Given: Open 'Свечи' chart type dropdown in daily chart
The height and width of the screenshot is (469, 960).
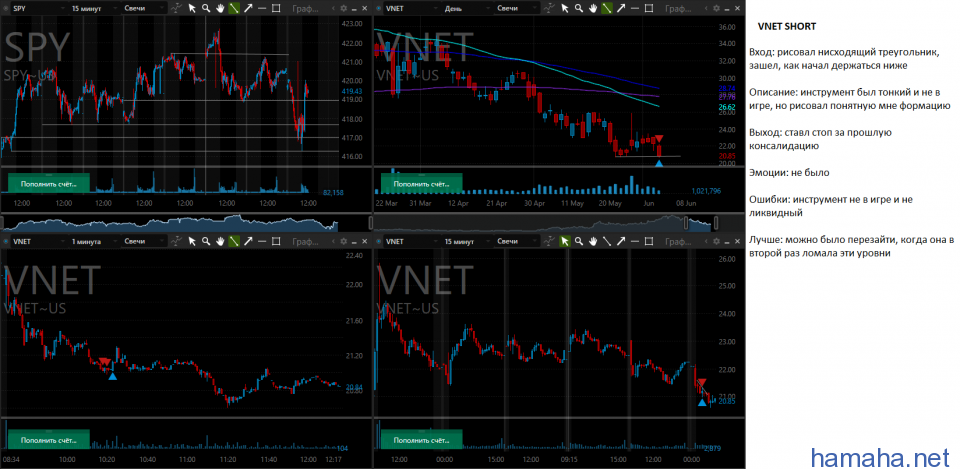Looking at the screenshot, I should tap(517, 9).
